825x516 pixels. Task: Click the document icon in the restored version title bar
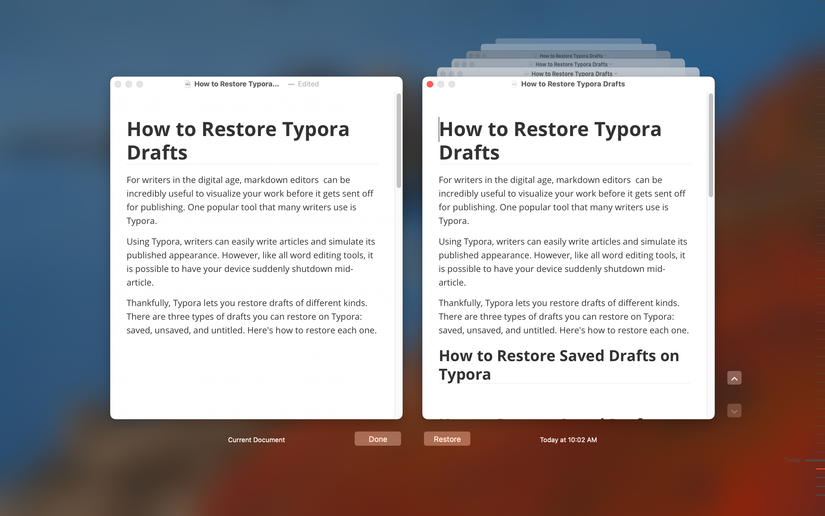click(x=514, y=84)
